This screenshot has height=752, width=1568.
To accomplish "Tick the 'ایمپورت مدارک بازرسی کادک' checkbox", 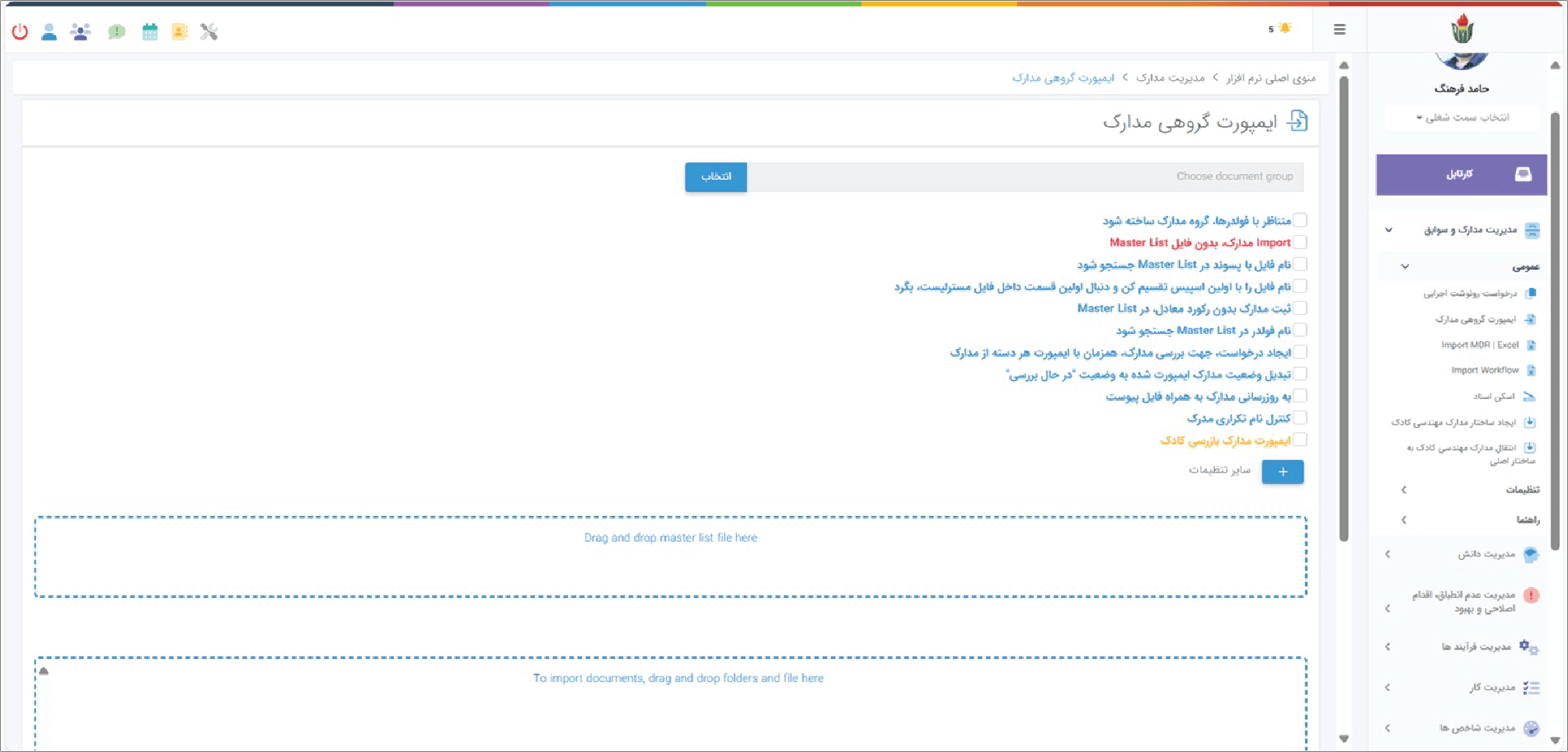I will [x=1300, y=440].
